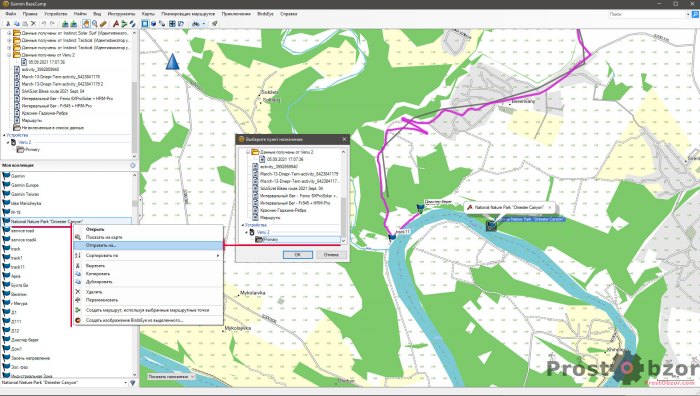
Task: Click the blue triangle position marker on map
Action: [172, 62]
